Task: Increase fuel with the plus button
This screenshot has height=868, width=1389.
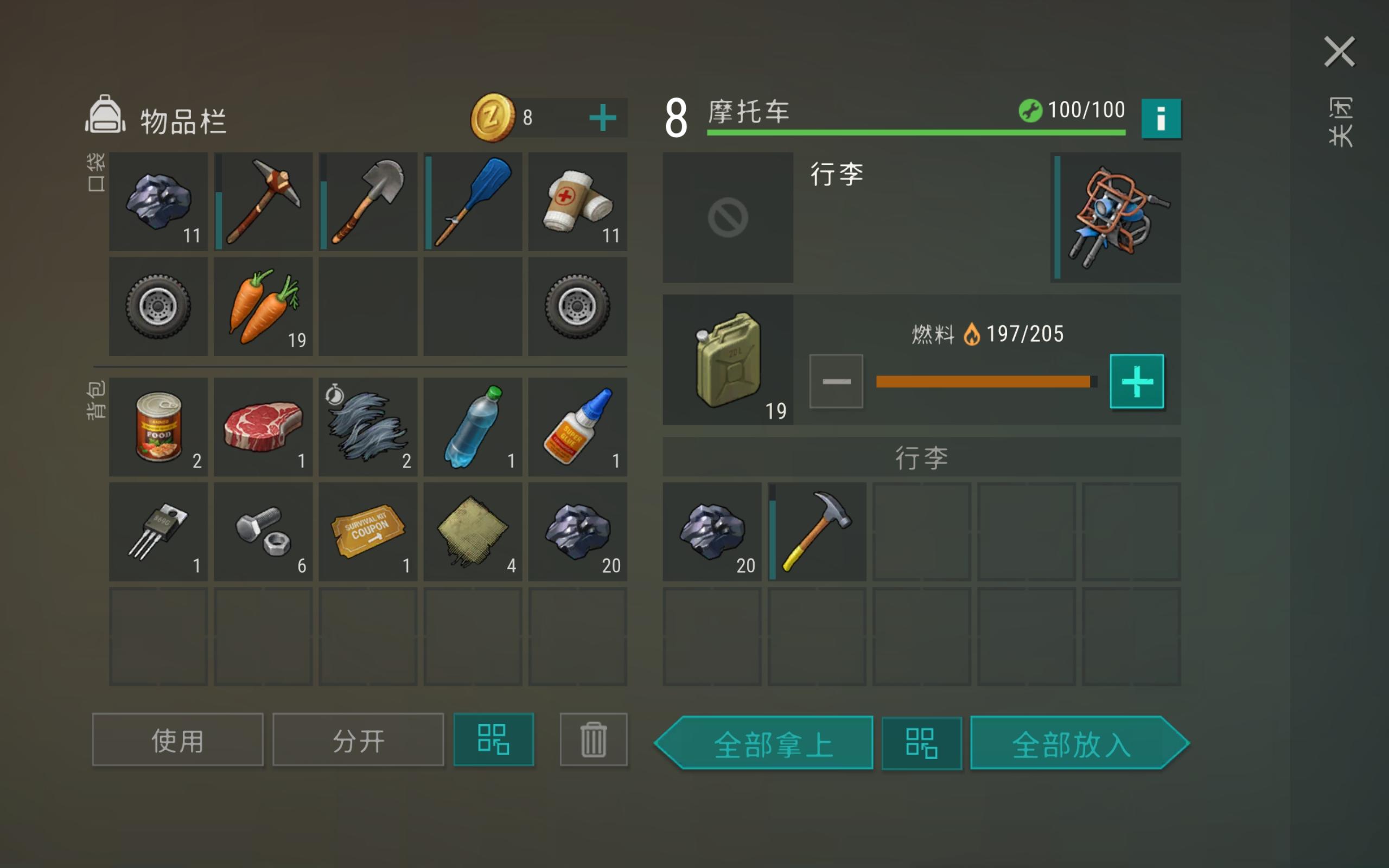Action: tap(1137, 381)
